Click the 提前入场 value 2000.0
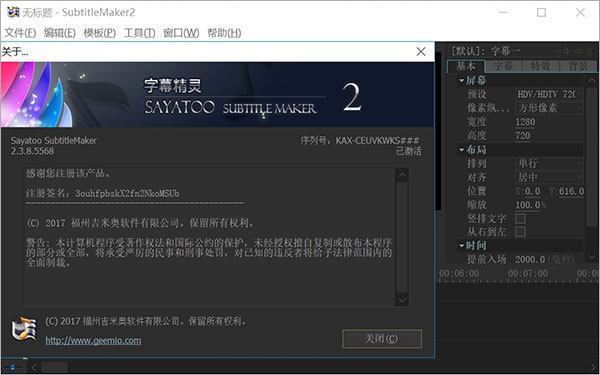Screen dimensions: 600x375 (530, 259)
